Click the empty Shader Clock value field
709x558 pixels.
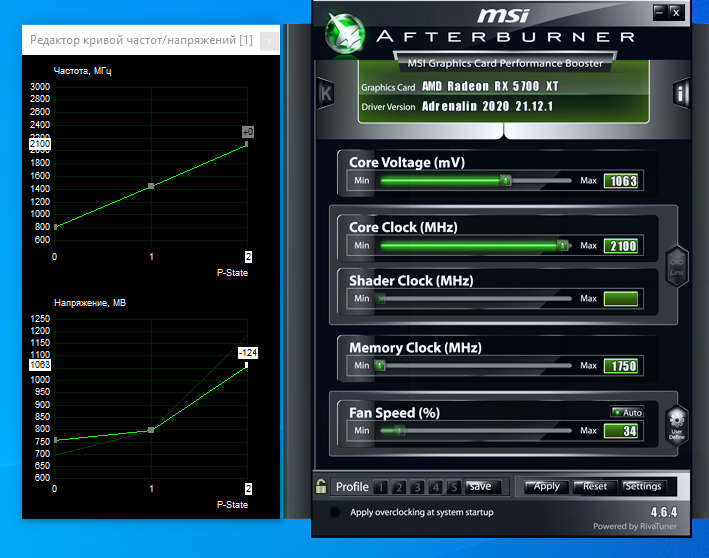point(621,299)
